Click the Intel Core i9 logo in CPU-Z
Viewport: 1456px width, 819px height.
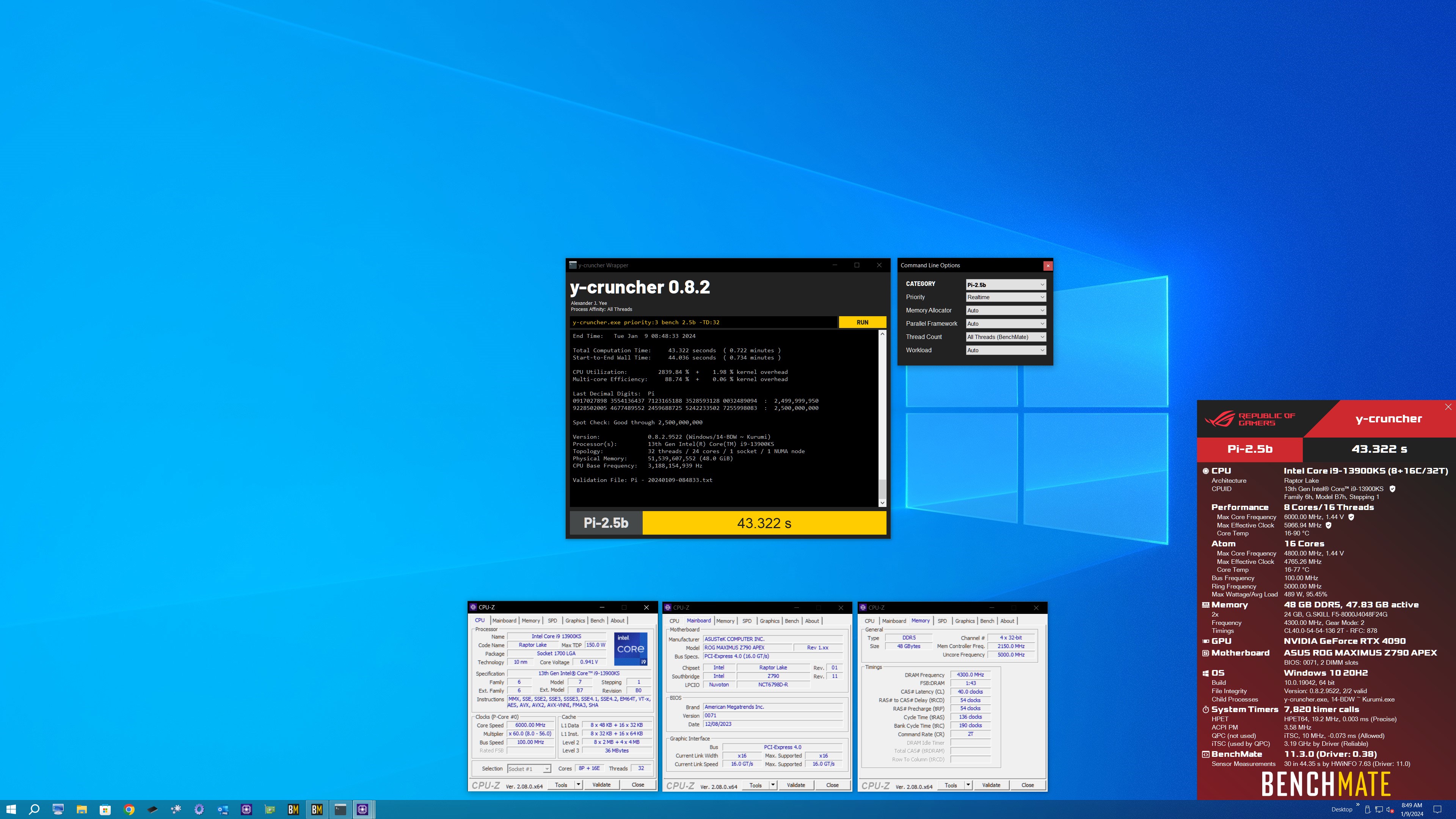click(630, 649)
